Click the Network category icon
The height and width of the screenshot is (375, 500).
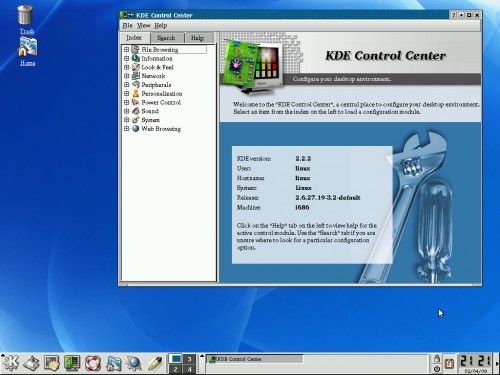[135, 76]
